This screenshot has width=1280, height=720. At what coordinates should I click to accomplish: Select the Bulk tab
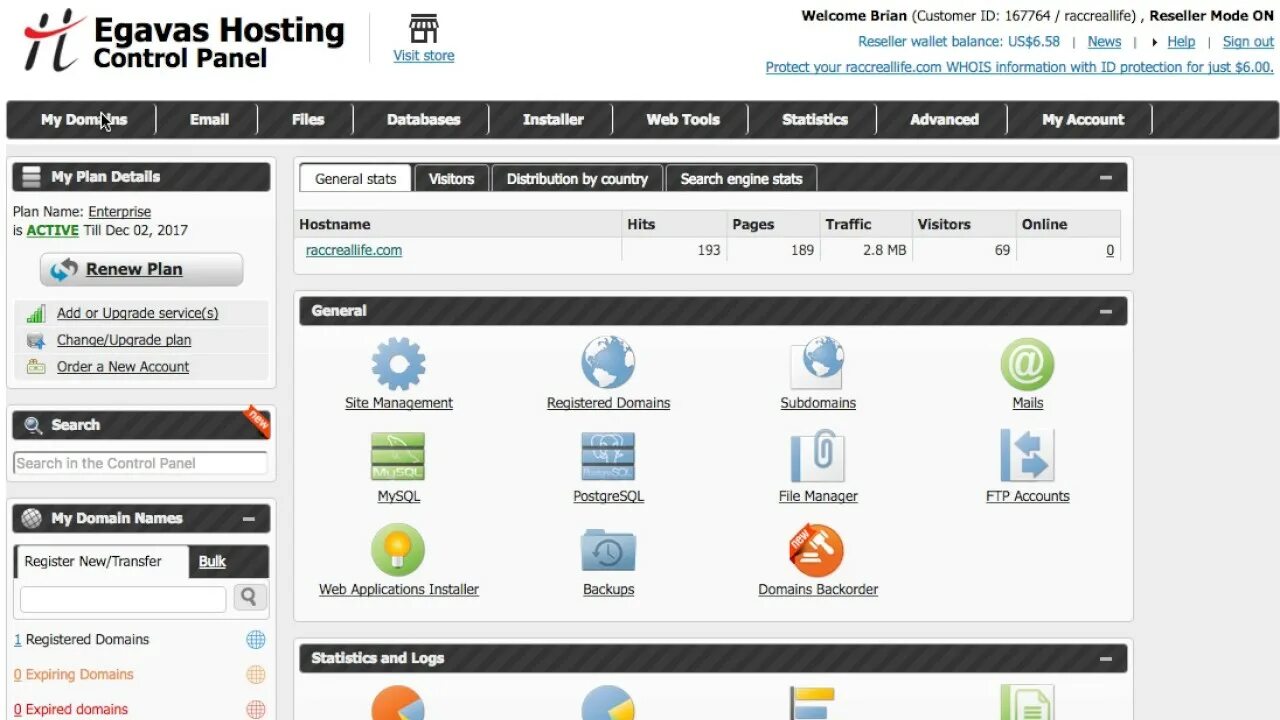212,562
